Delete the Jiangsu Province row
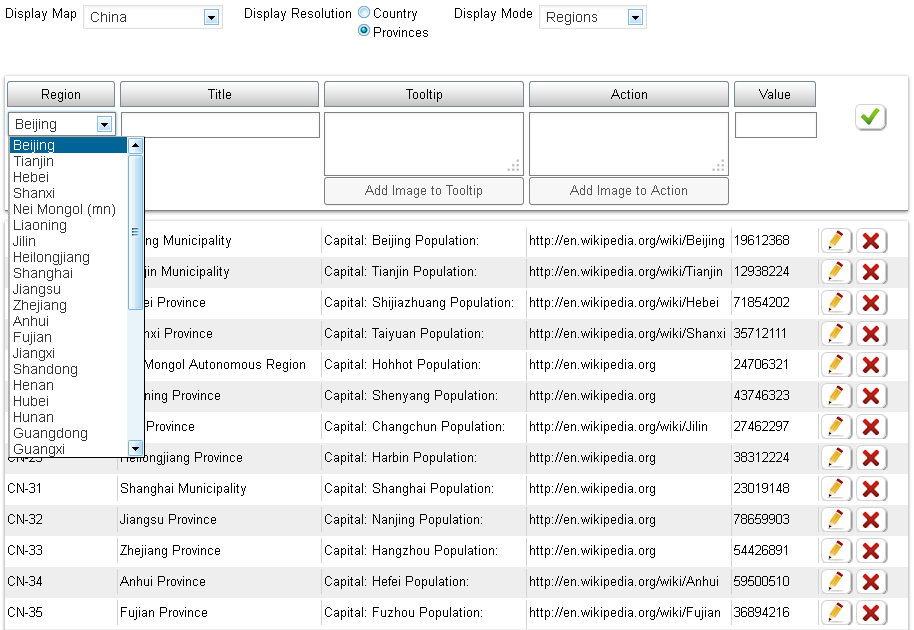This screenshot has height=630, width=914. coord(871,519)
